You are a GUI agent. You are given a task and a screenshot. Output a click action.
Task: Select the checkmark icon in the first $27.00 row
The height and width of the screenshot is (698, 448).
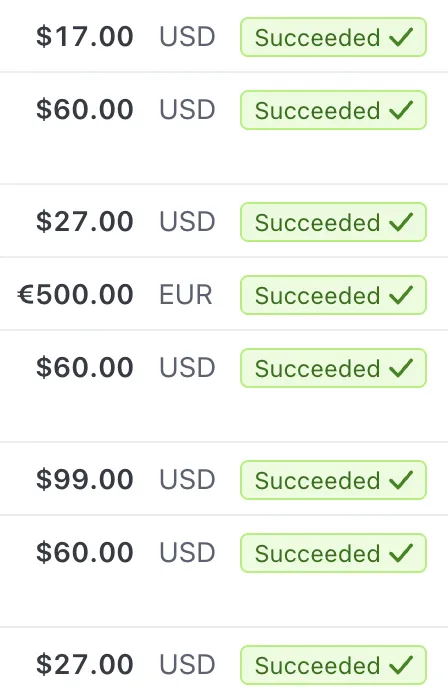401,222
